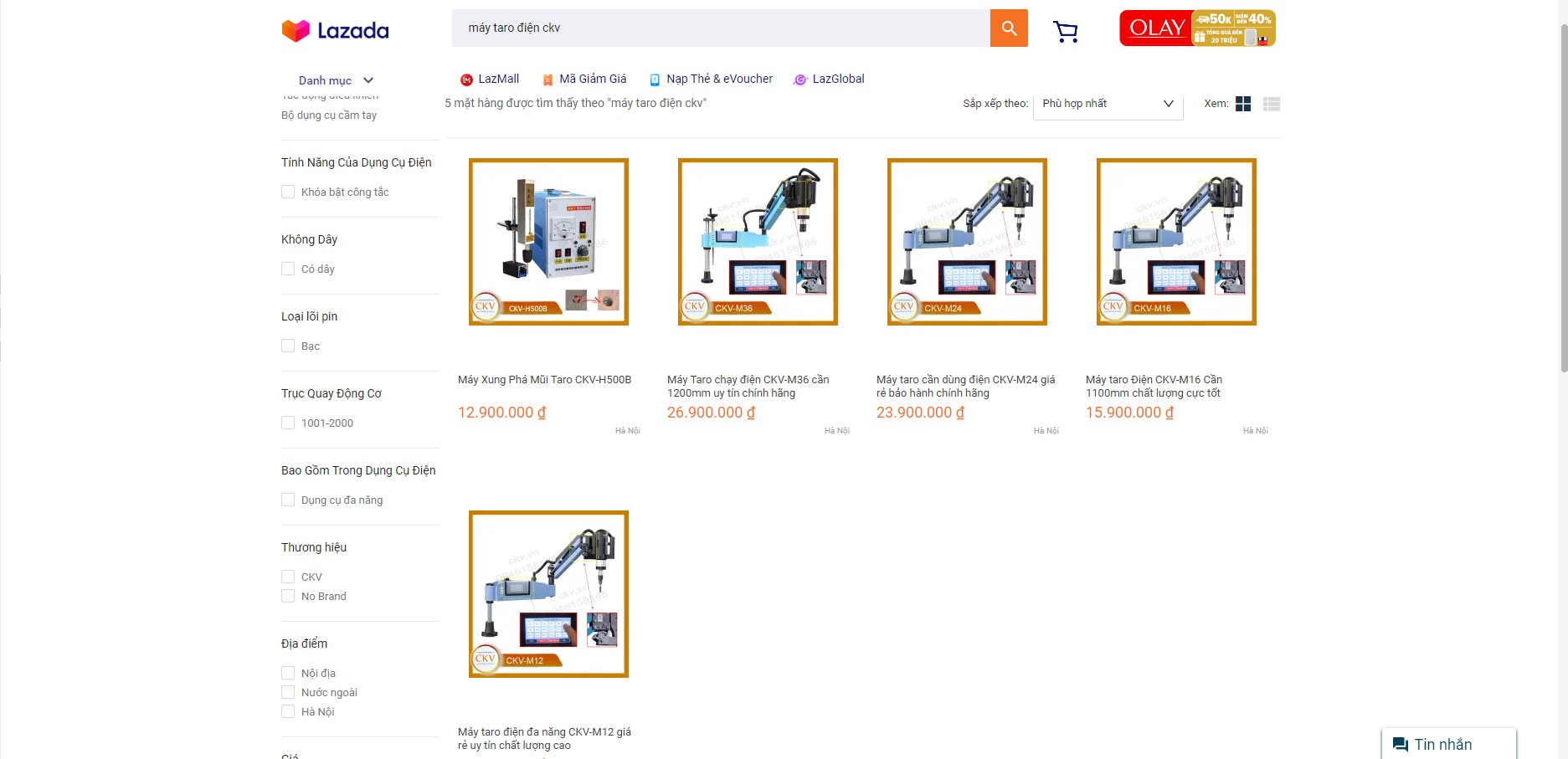This screenshot has width=1568, height=759.
Task: Open the CKV-M12 đa năng product link
Action: coord(544,739)
